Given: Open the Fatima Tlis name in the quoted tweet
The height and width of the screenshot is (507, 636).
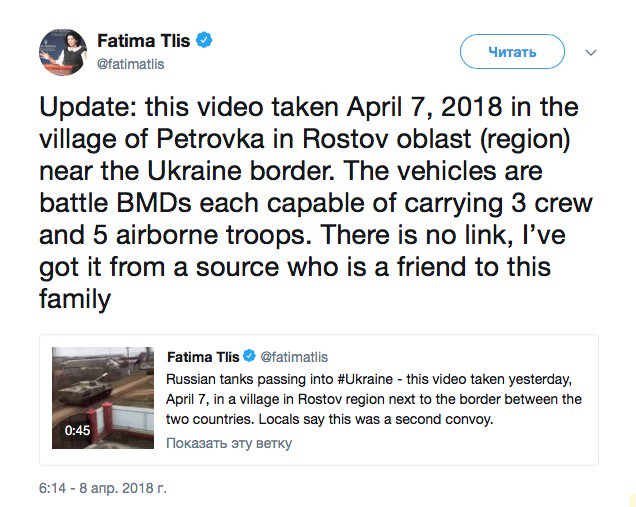Looking at the screenshot, I should click(x=203, y=357).
